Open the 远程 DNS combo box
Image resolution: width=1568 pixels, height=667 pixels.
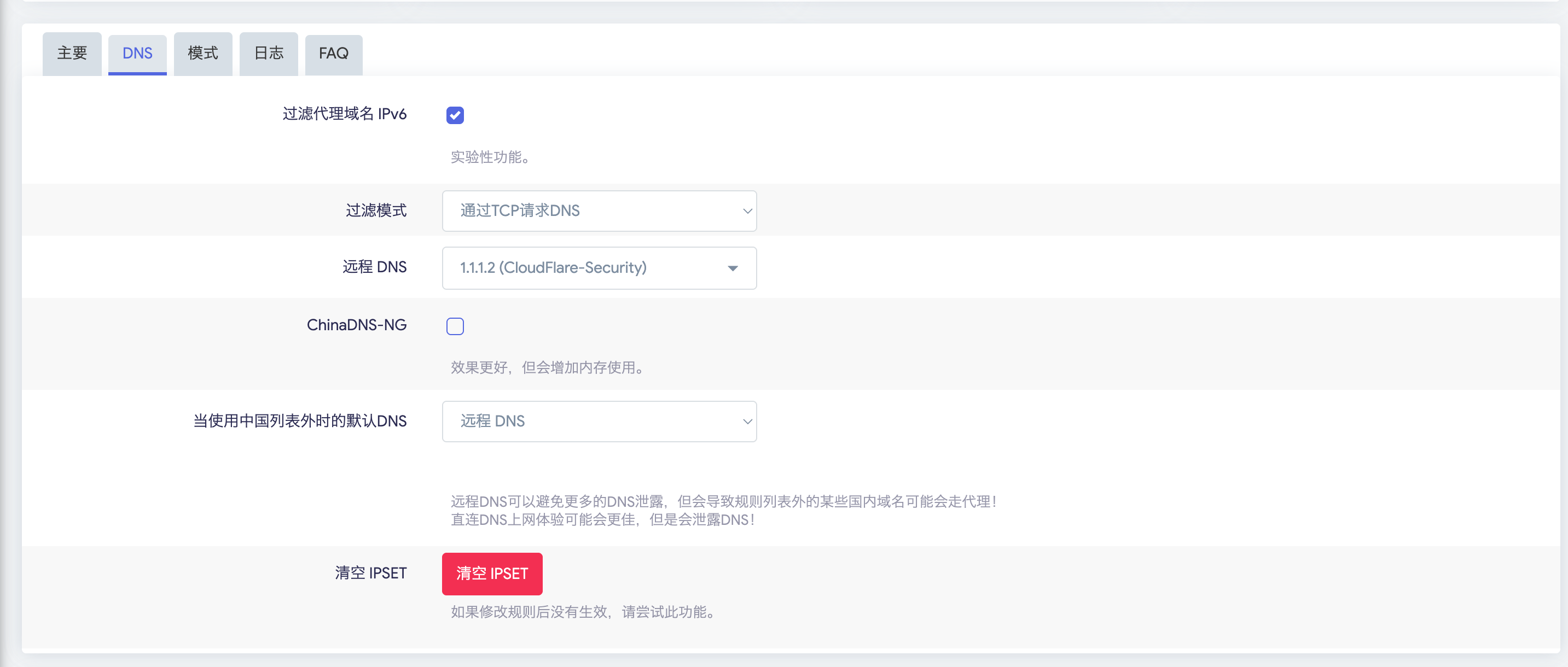(x=599, y=268)
